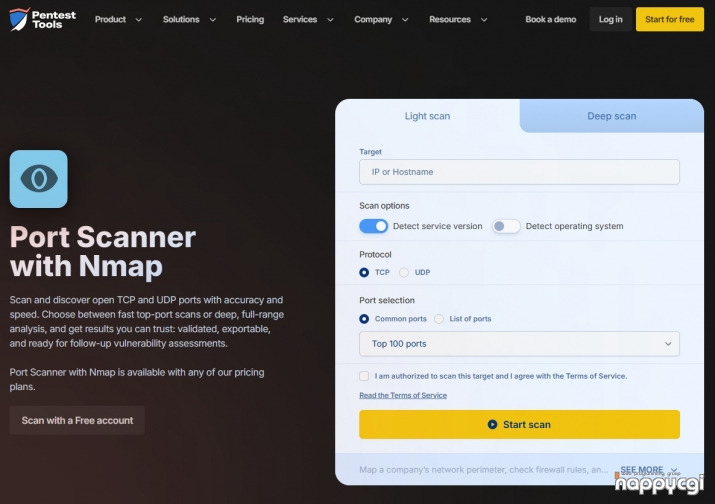715x504 pixels.
Task: Expand the Solutions menu chevron
Action: [212, 20]
